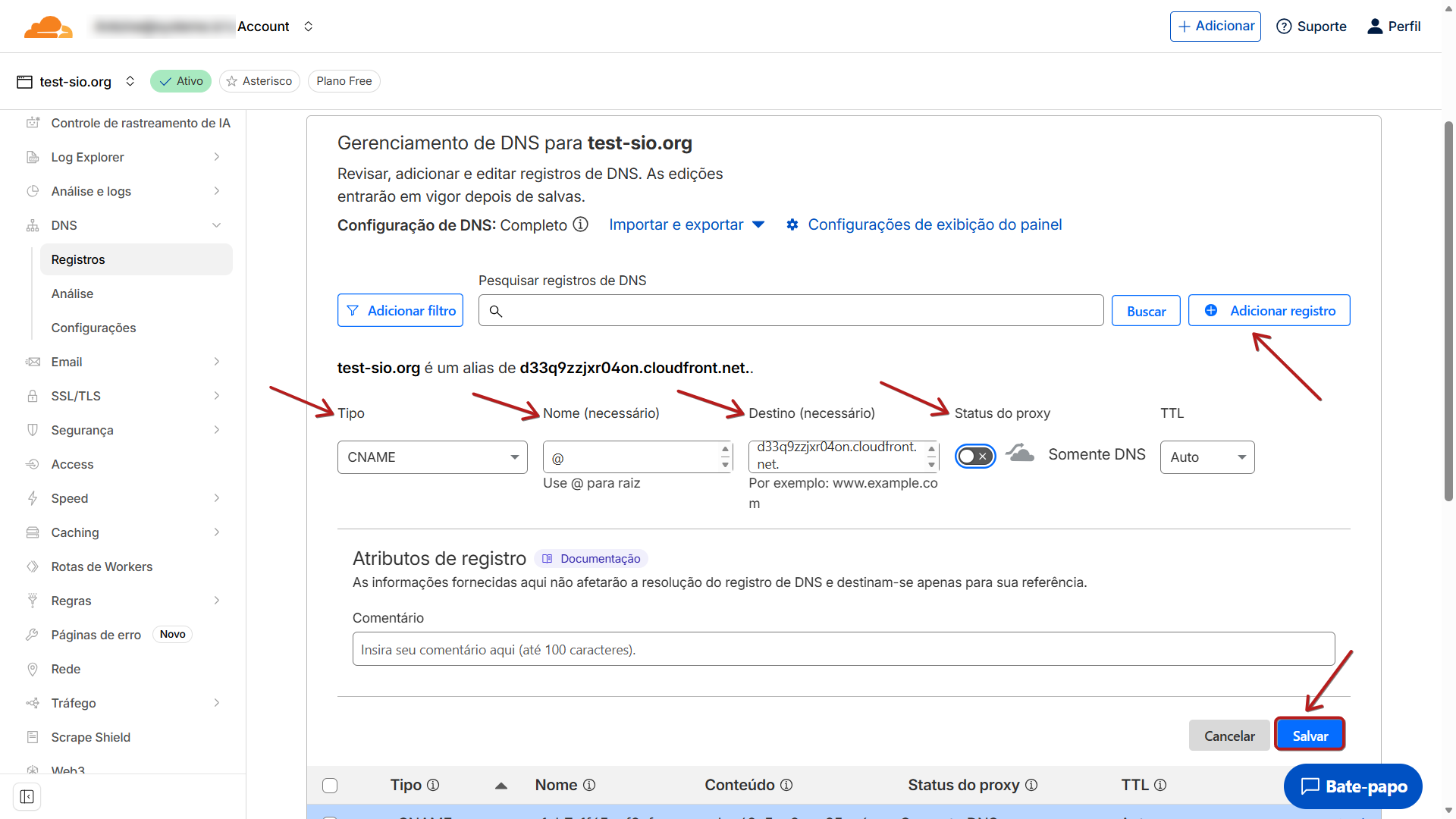Click the Tipo column info icon
This screenshot has height=819, width=1456.
(x=433, y=785)
